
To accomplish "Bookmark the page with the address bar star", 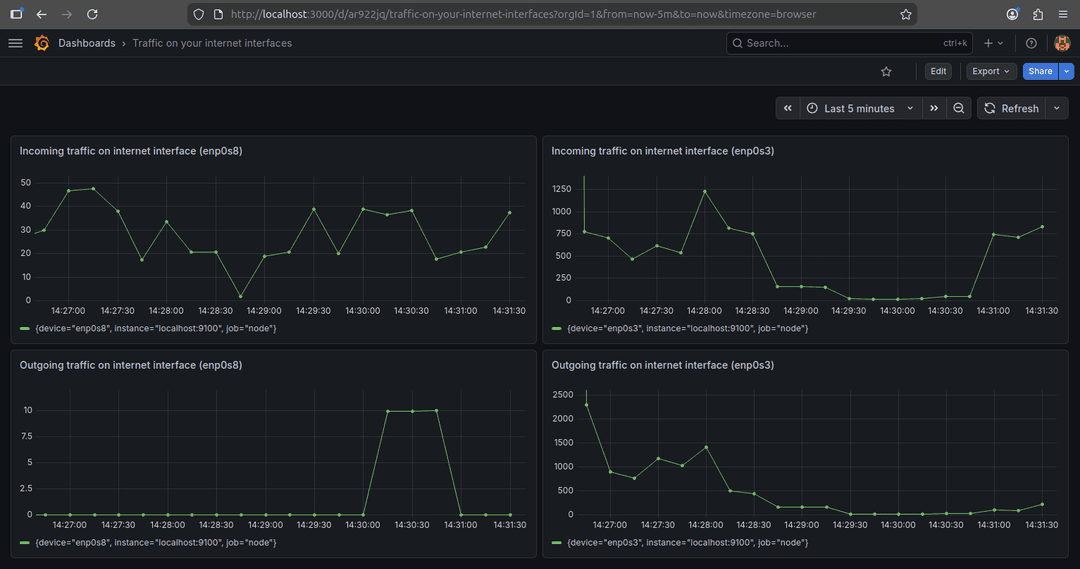I will coord(906,14).
